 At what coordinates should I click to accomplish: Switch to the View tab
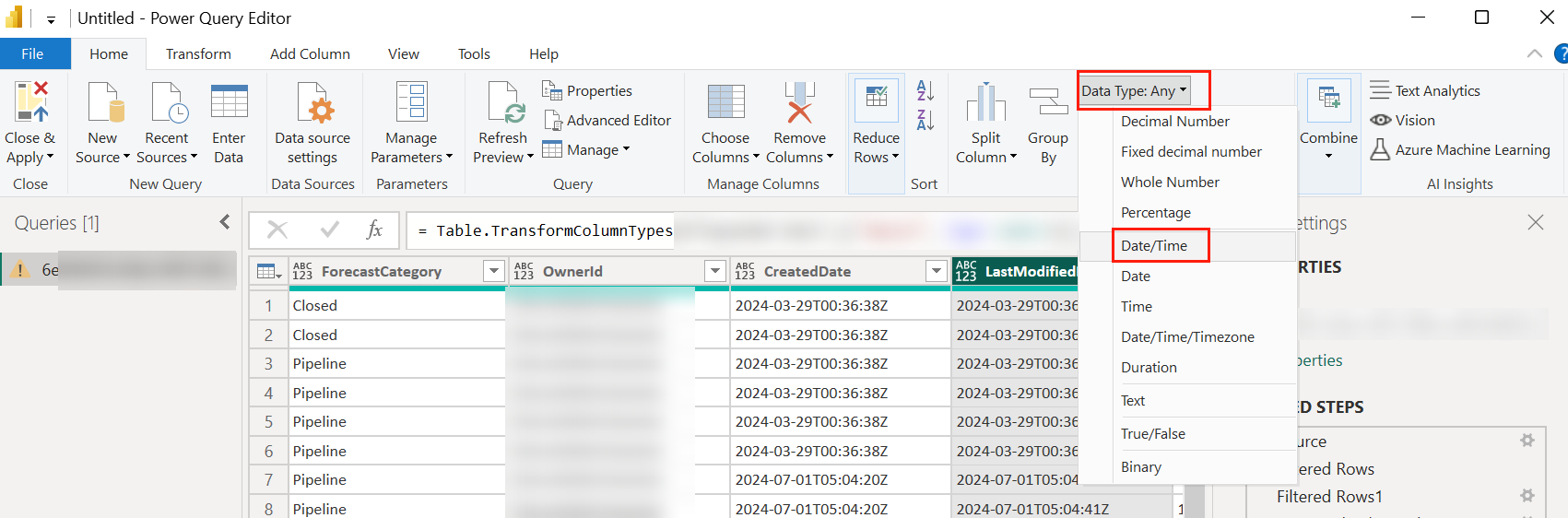click(404, 53)
